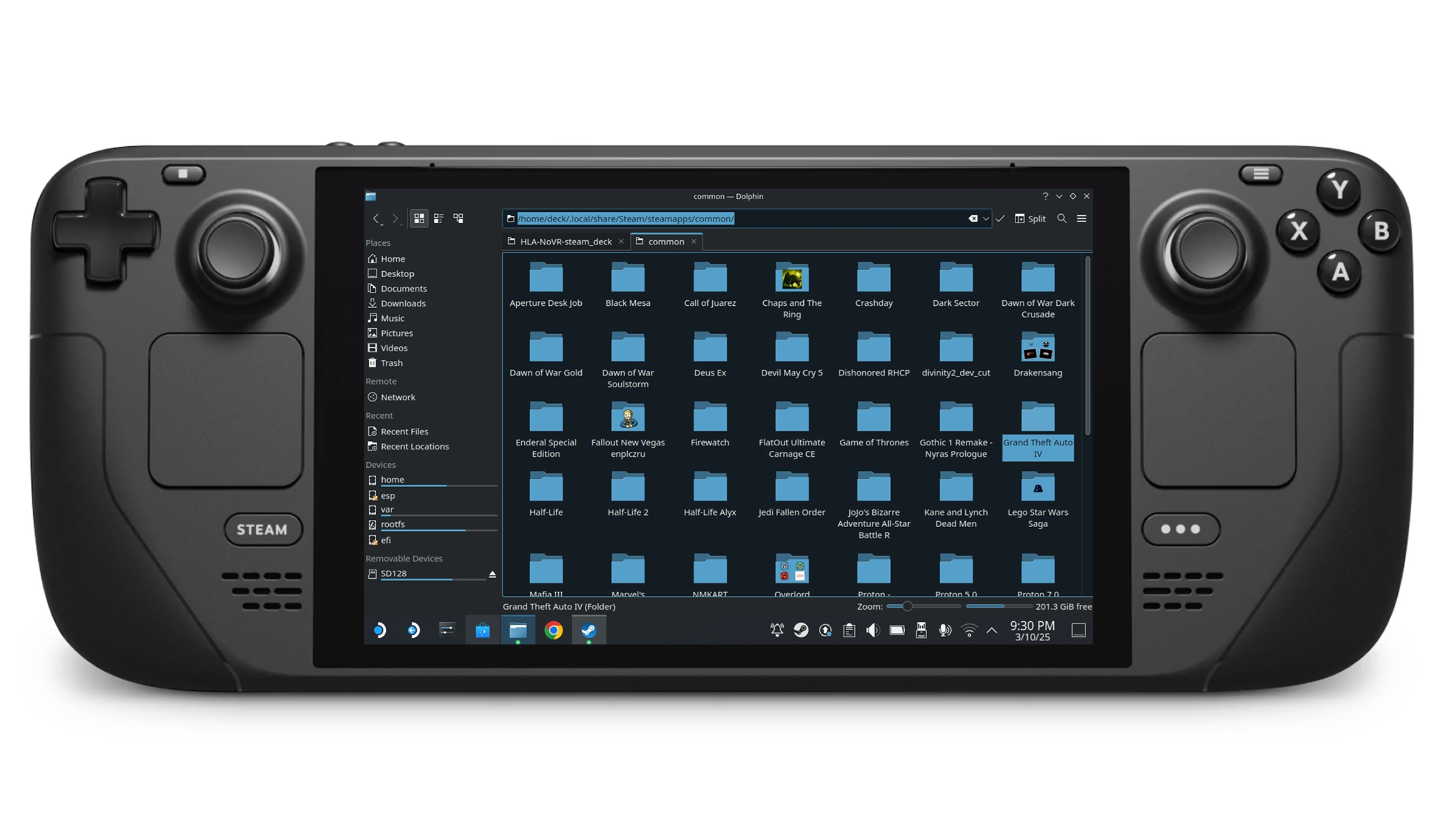1456x819 pixels.
Task: Open the application launcher in taskbar
Action: tap(380, 630)
